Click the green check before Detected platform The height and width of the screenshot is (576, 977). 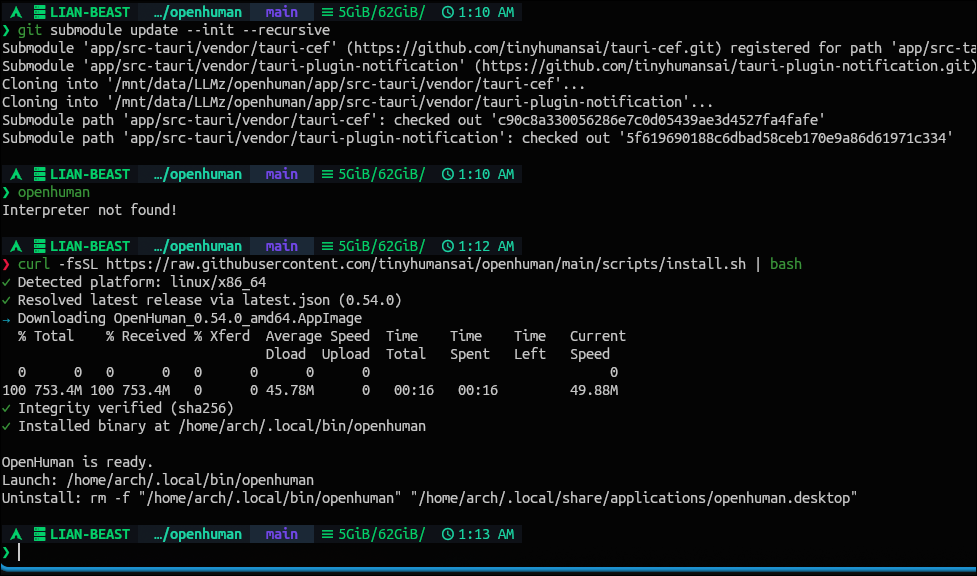[x=6, y=282]
